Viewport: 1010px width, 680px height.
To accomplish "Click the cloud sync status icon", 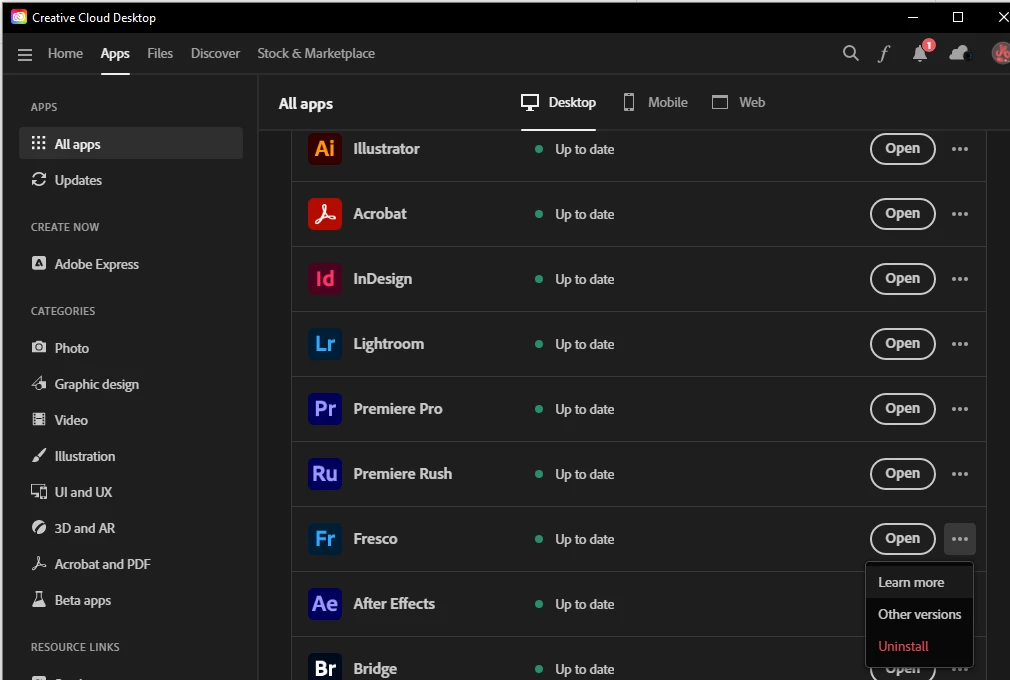I will [960, 53].
